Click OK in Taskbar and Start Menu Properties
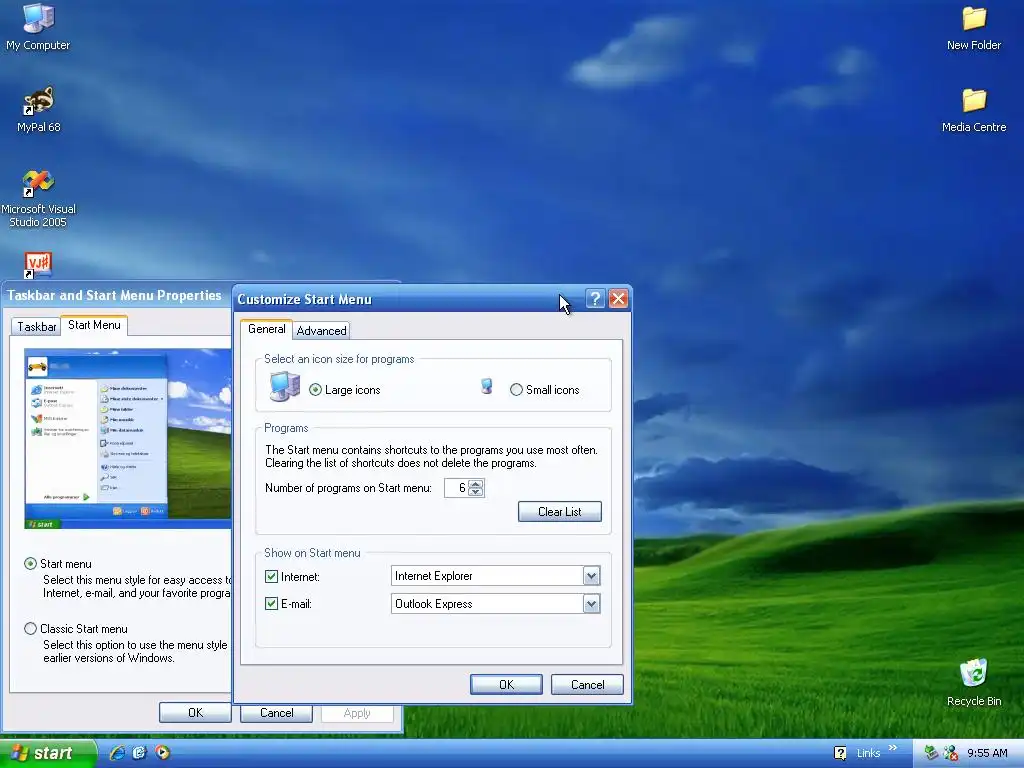 click(195, 712)
